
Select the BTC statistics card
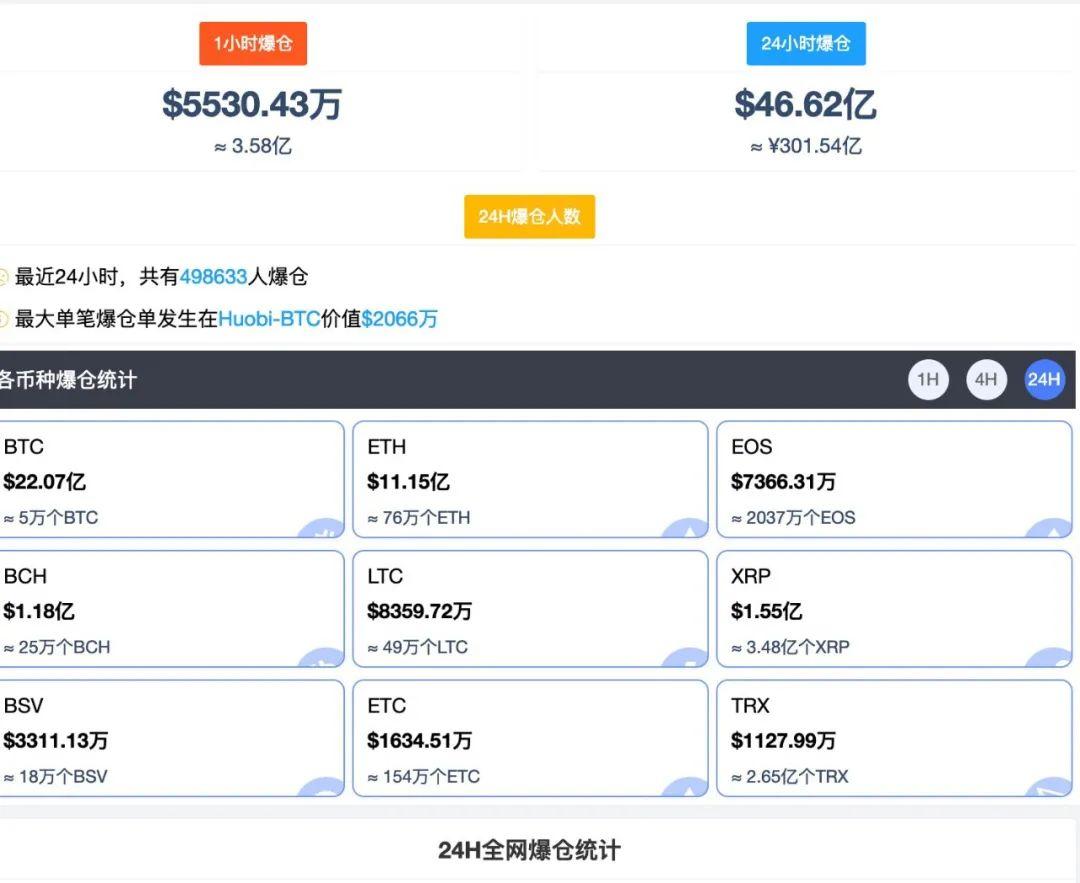pos(170,479)
